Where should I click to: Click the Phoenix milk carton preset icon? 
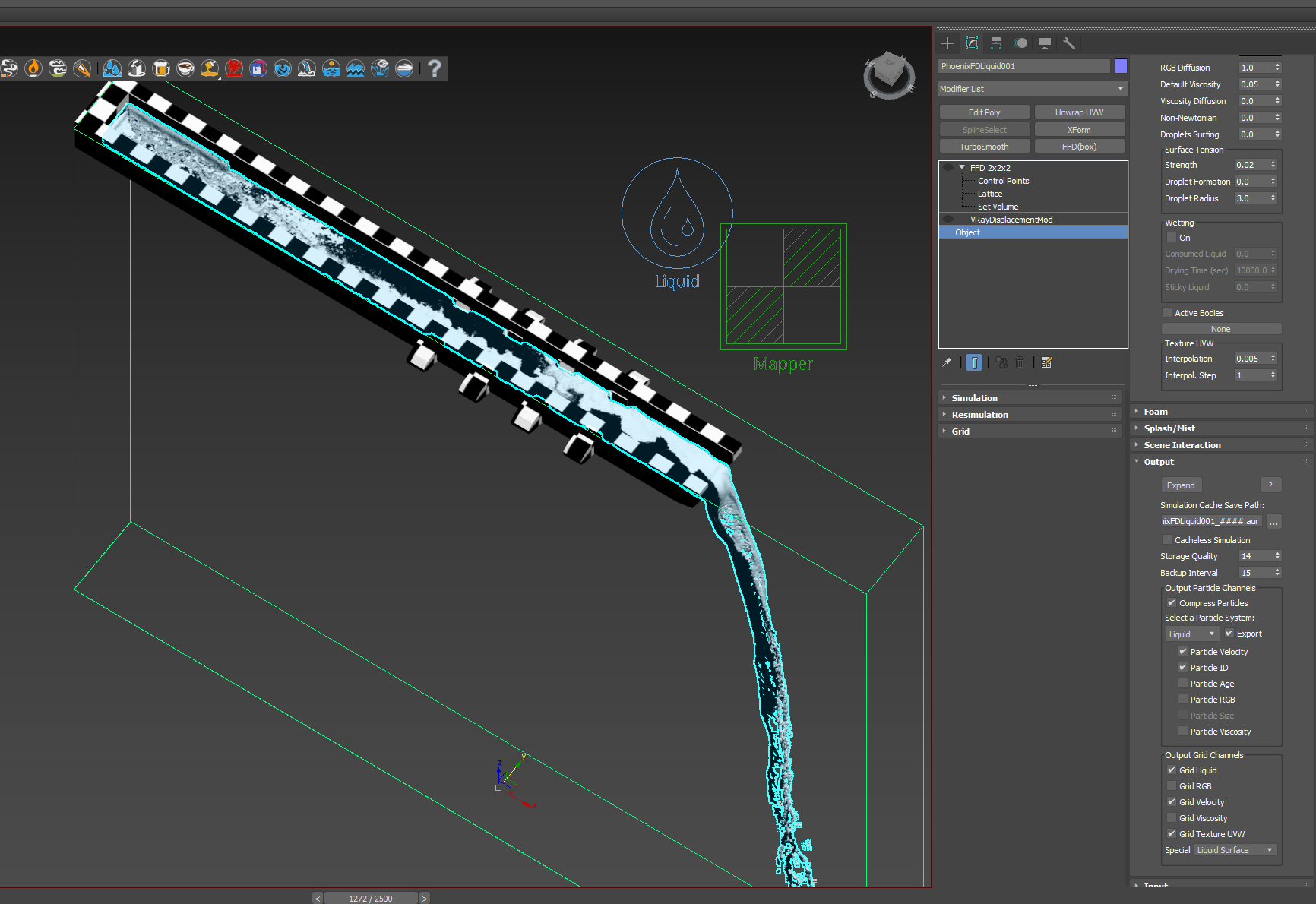point(137,68)
